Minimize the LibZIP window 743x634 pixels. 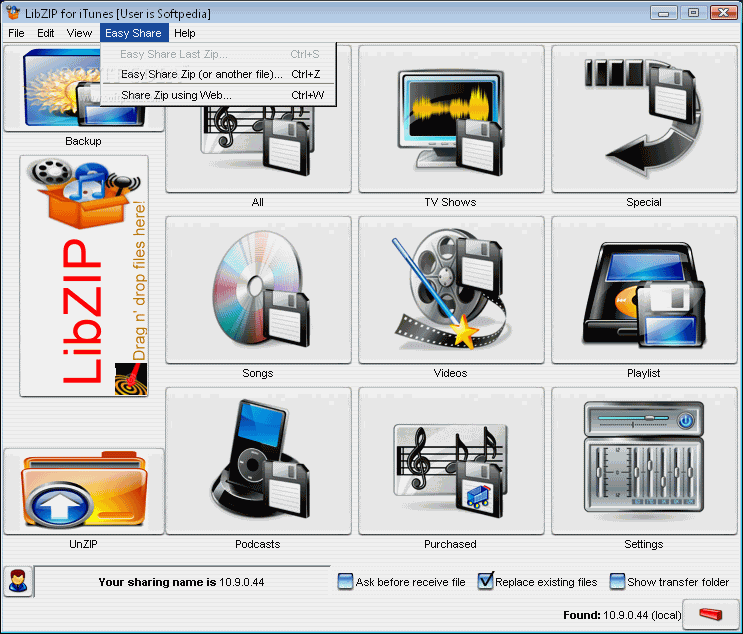(x=664, y=13)
